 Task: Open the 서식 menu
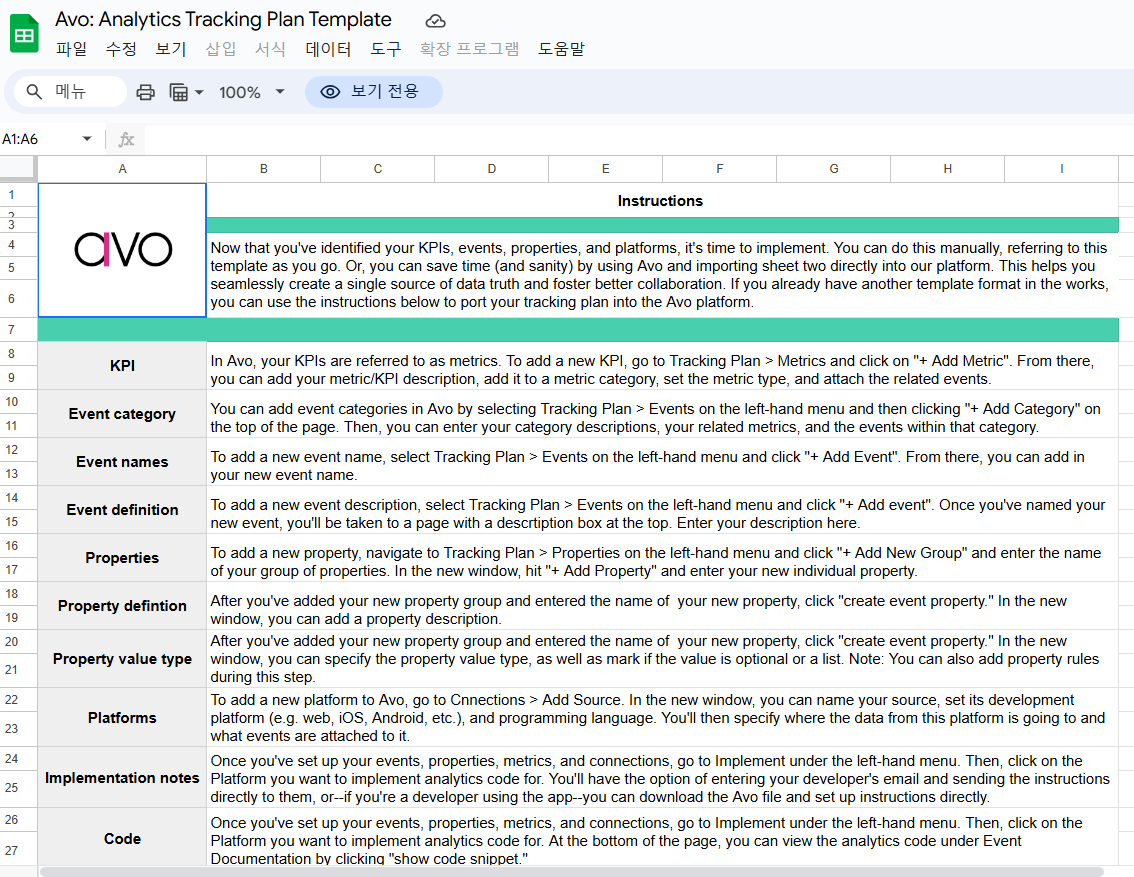pos(270,49)
